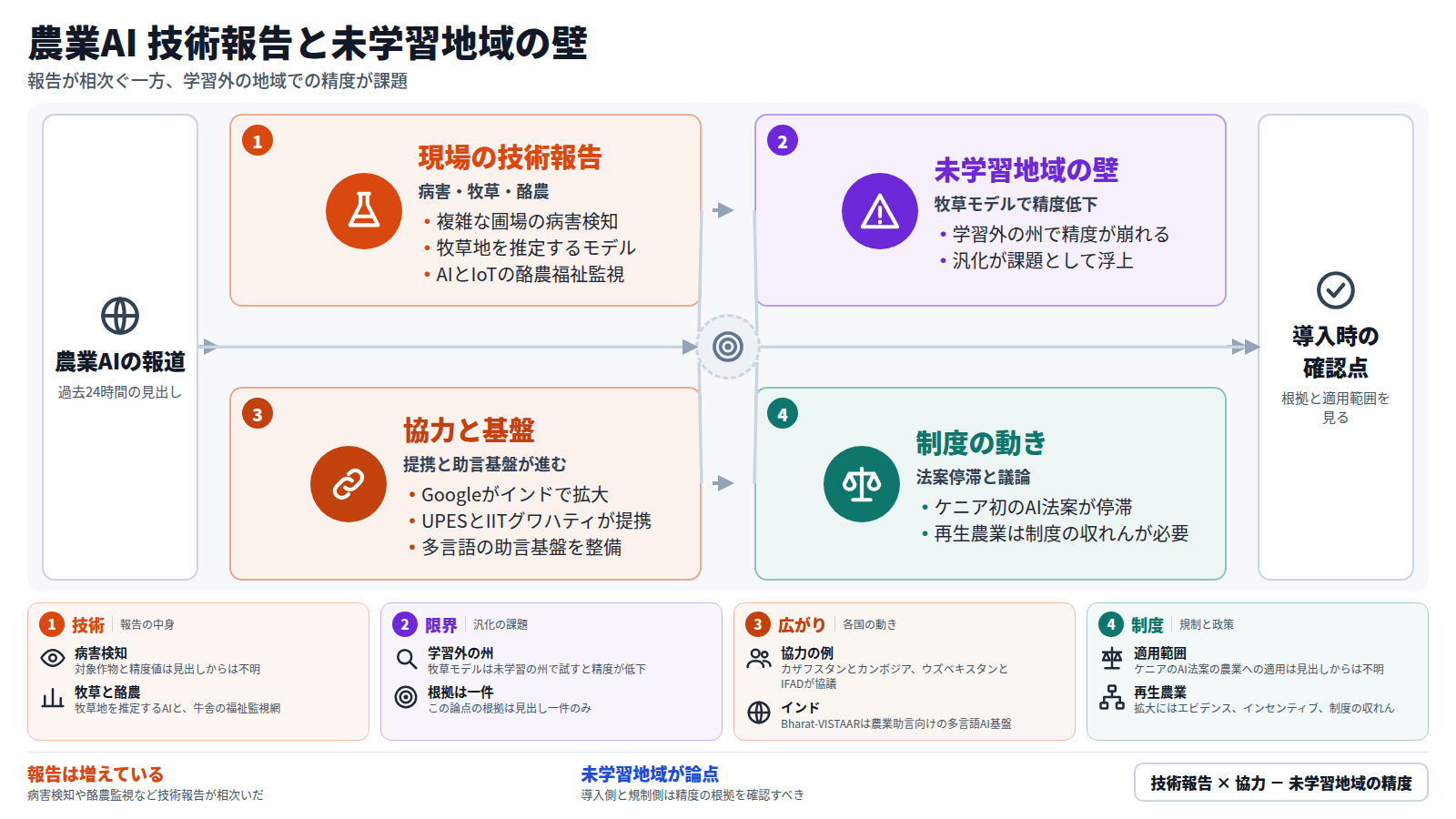This screenshot has height=819, width=1456.
Task: Click the globe icon beside インド
Action: point(759,713)
